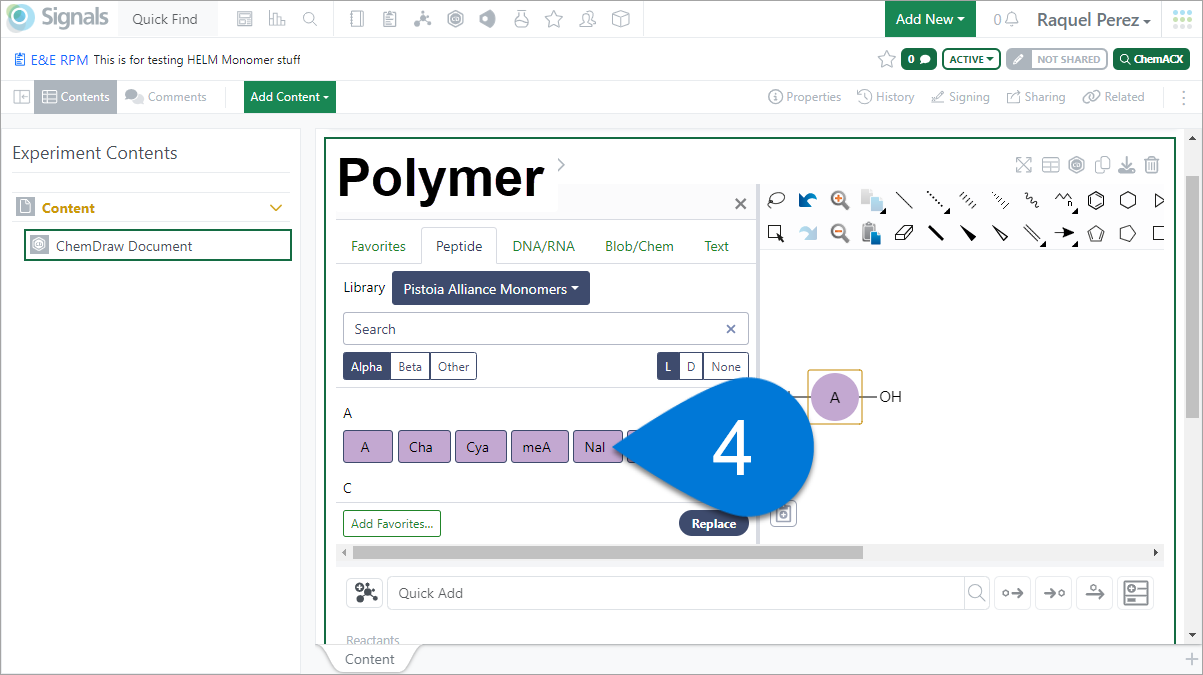Select the Cyclopentadiene ring tool

pos(1096,233)
